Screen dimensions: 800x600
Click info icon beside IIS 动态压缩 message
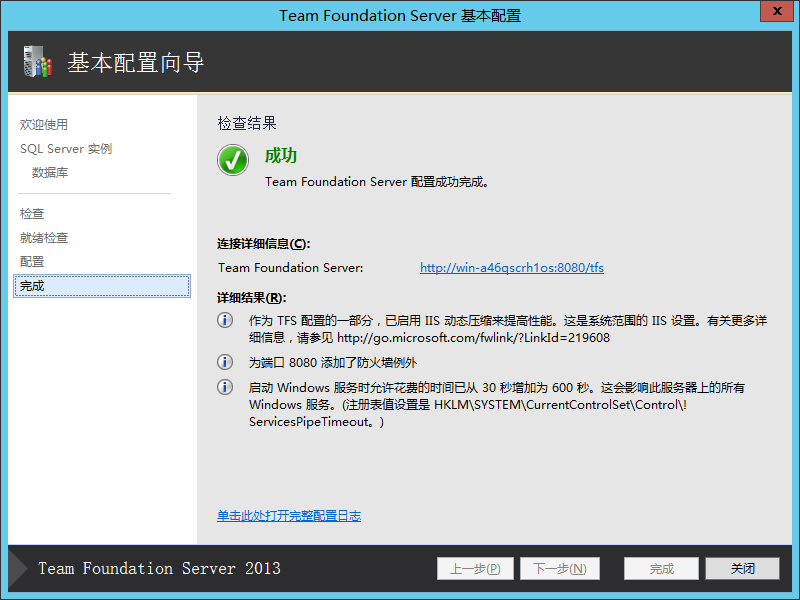[x=225, y=320]
